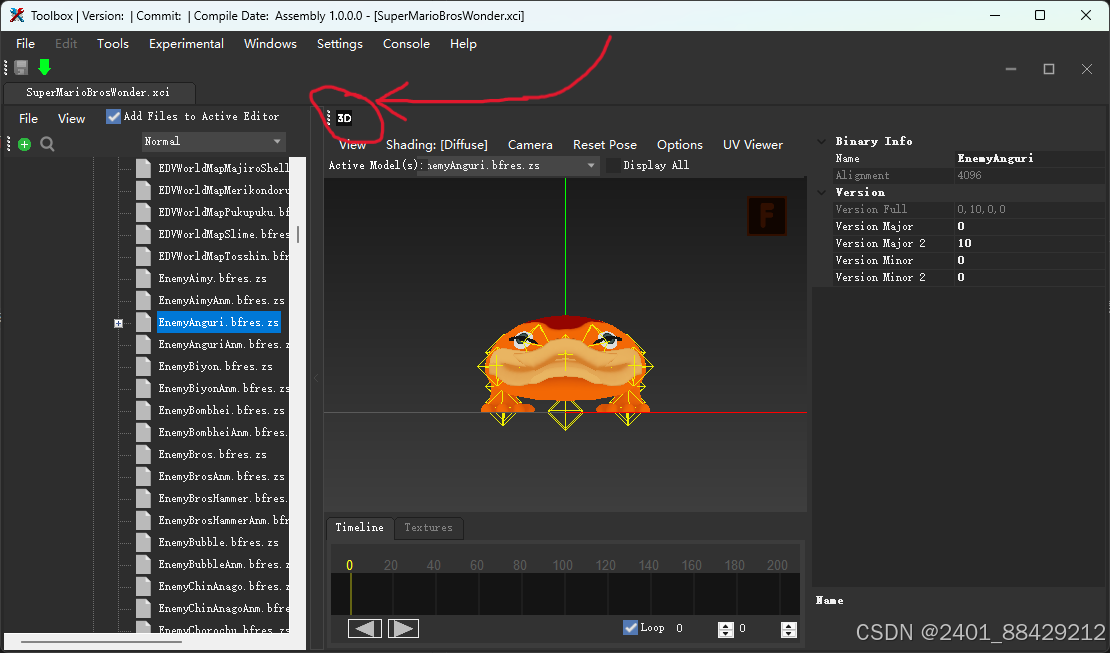Image resolution: width=1110 pixels, height=653 pixels.
Task: Click the file icon beside EnemyAimy.bfres.zs
Action: click(144, 278)
